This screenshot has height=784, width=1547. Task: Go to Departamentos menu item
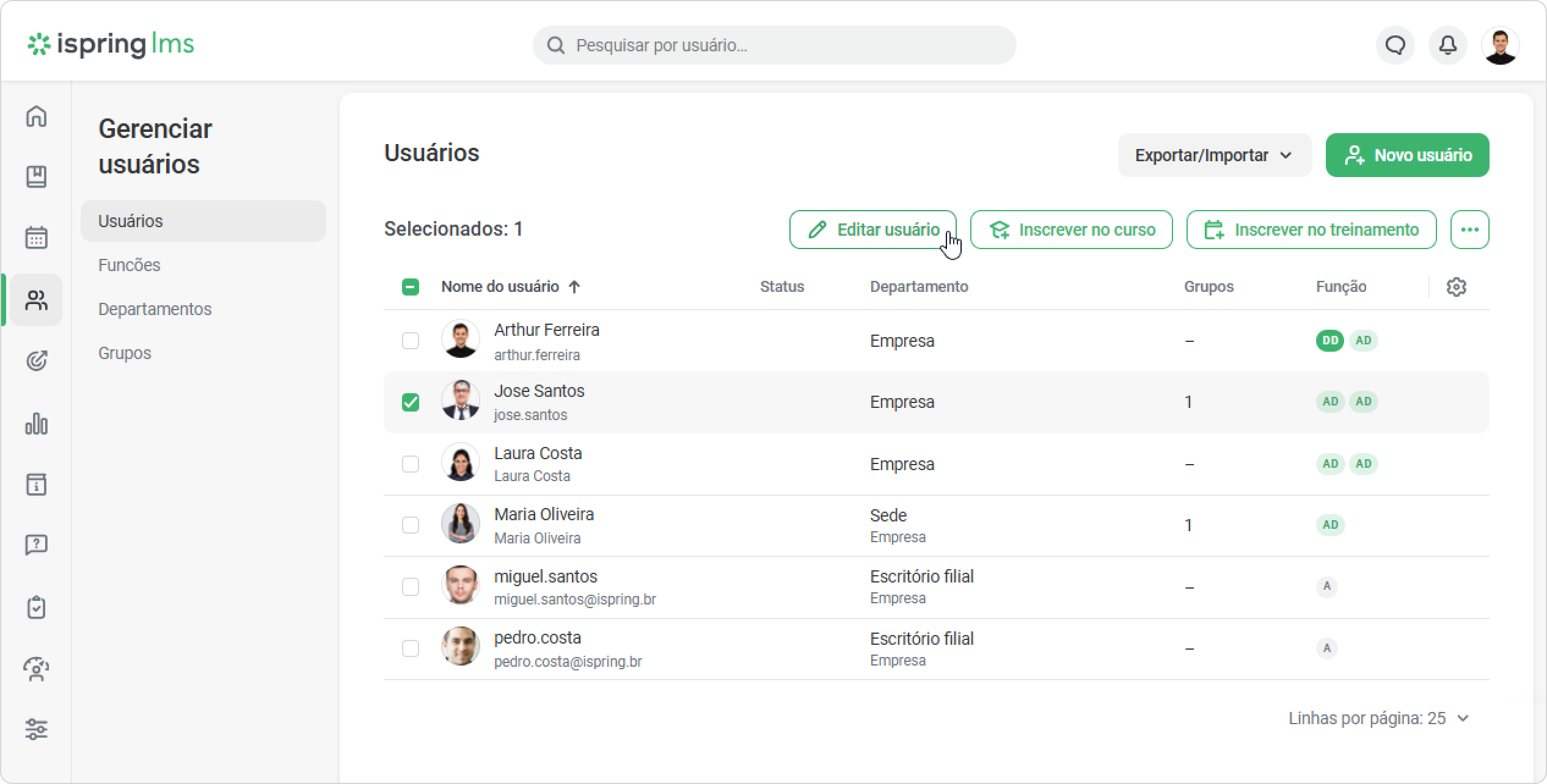click(x=155, y=309)
